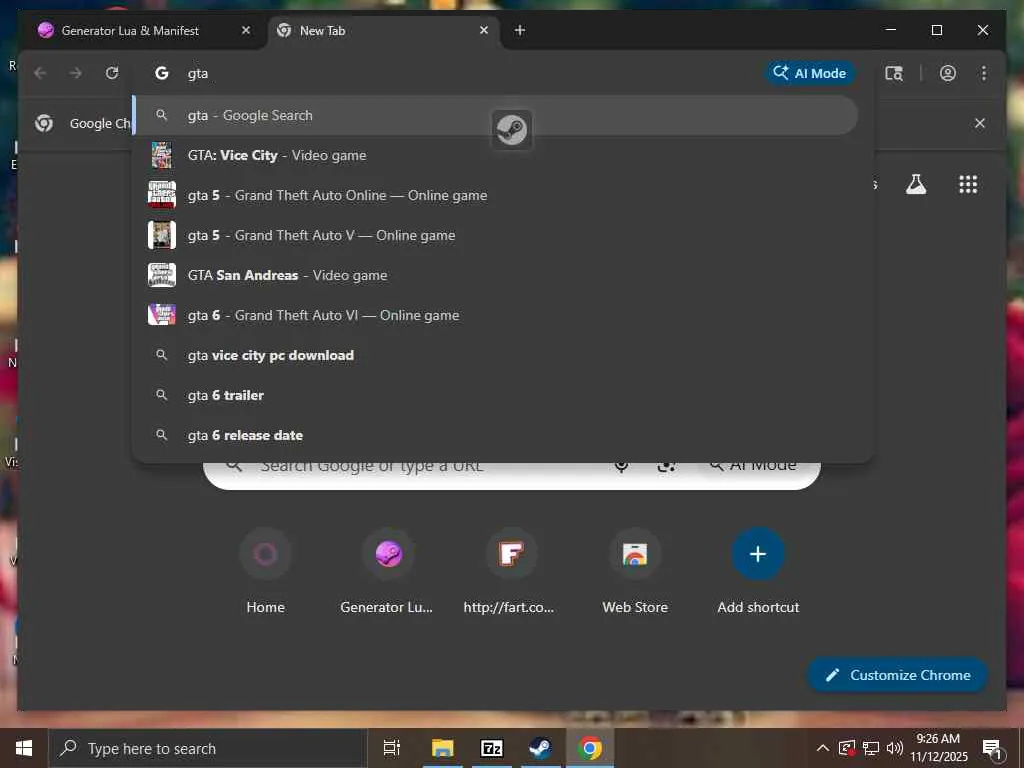
Task: Open the Windows Start menu
Action: [x=24, y=748]
